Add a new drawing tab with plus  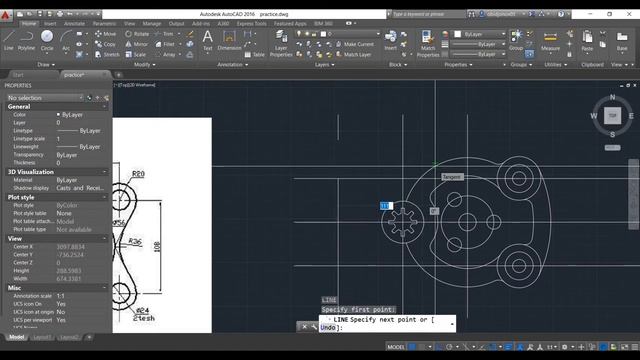[118, 75]
